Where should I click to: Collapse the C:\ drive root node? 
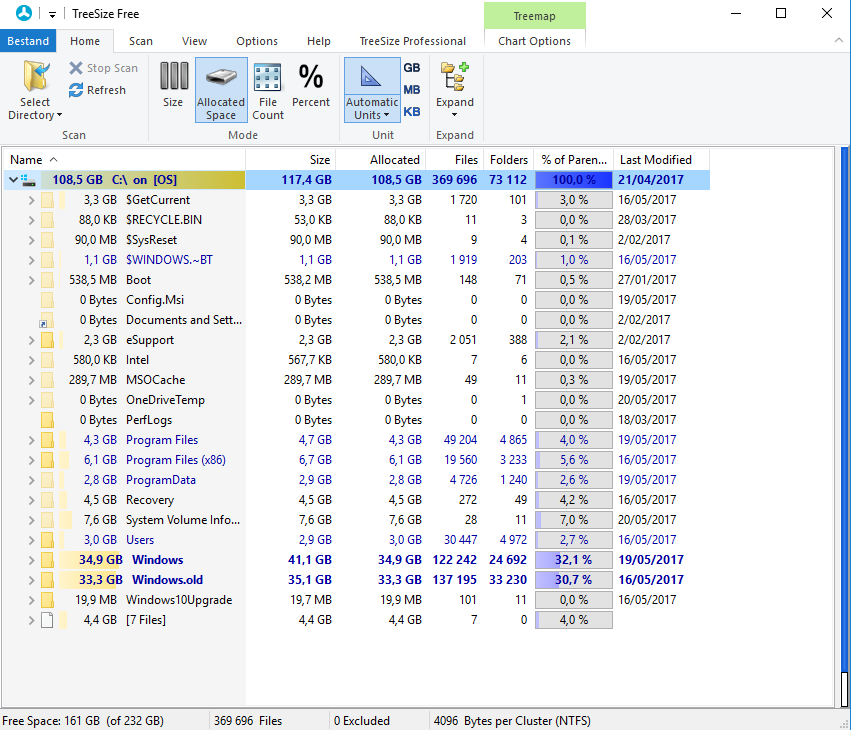[12, 179]
